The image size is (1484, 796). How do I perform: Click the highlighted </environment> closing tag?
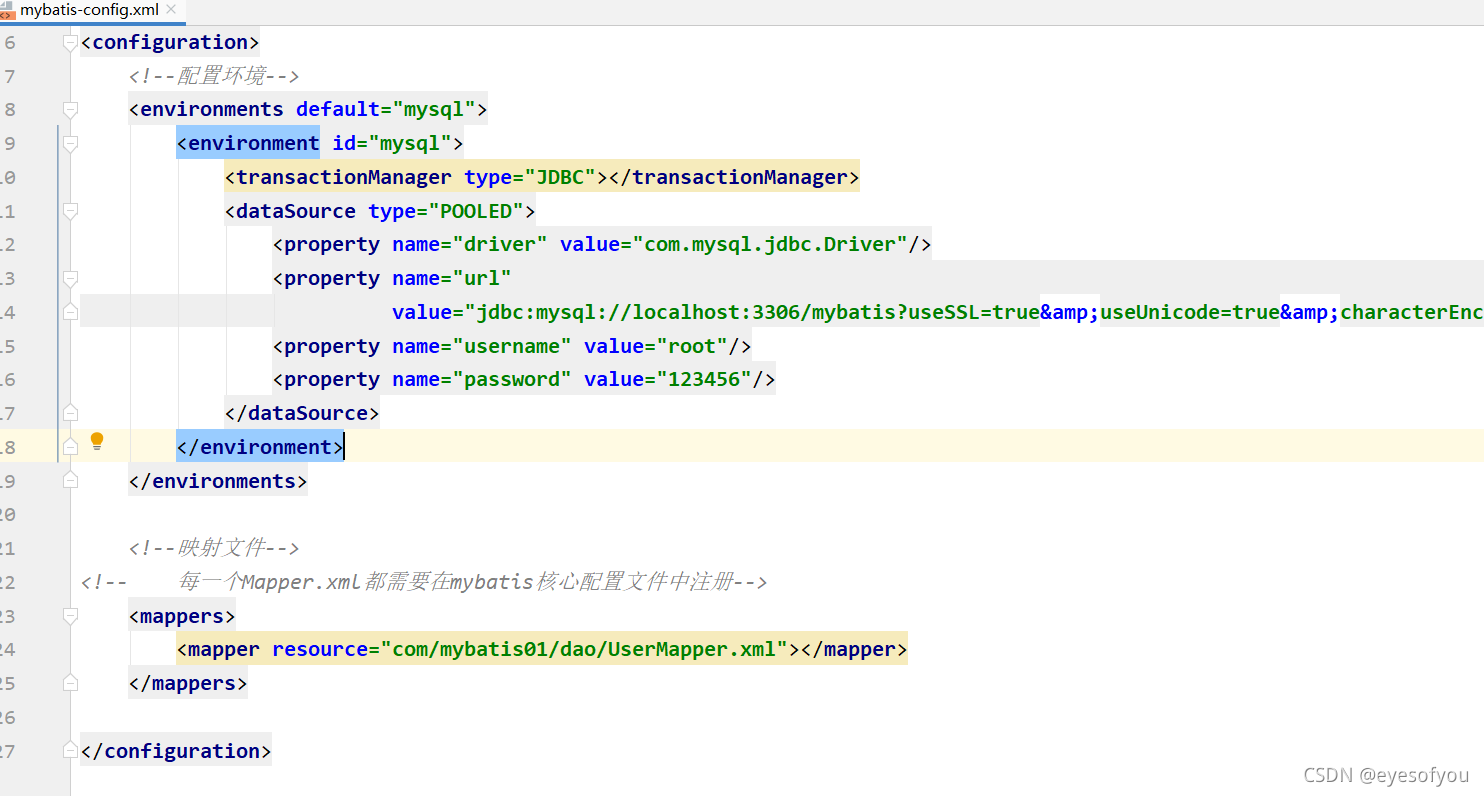click(260, 447)
